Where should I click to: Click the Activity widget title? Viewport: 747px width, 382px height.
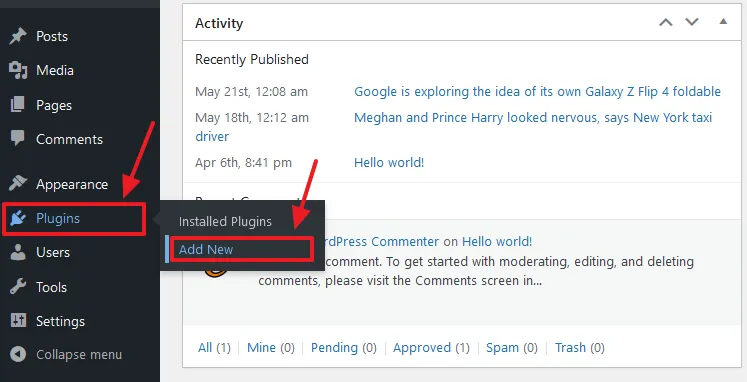coord(219,23)
